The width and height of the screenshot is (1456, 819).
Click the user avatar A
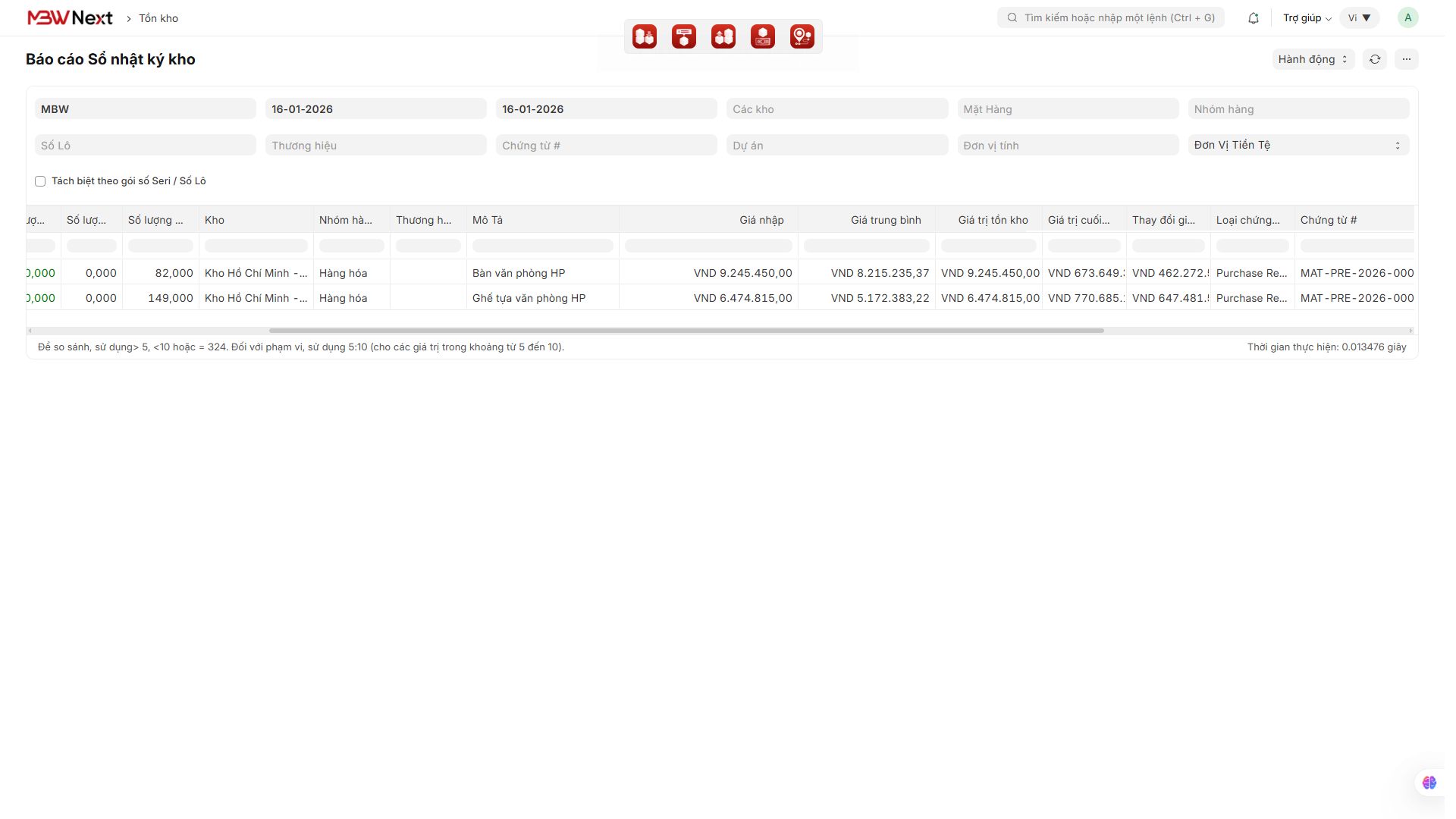pos(1407,18)
